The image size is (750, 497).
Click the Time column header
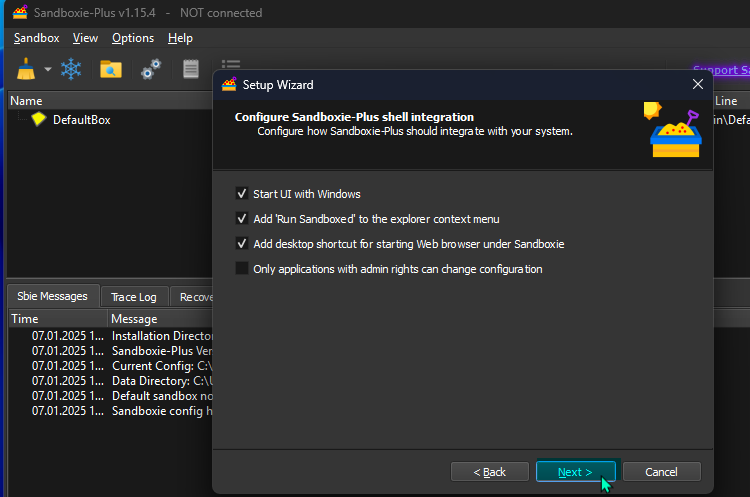(58, 319)
